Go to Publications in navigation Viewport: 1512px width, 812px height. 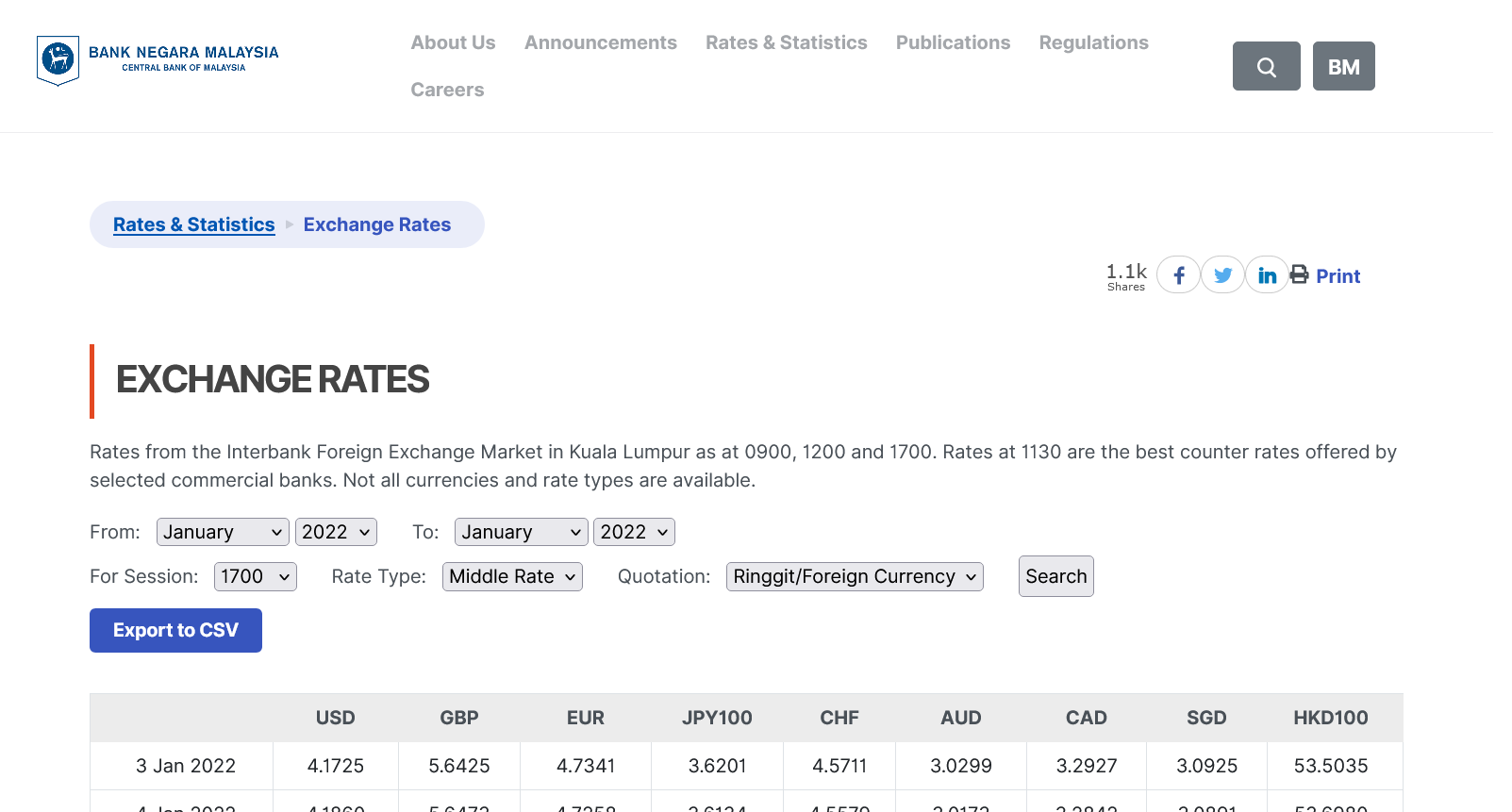coord(953,42)
